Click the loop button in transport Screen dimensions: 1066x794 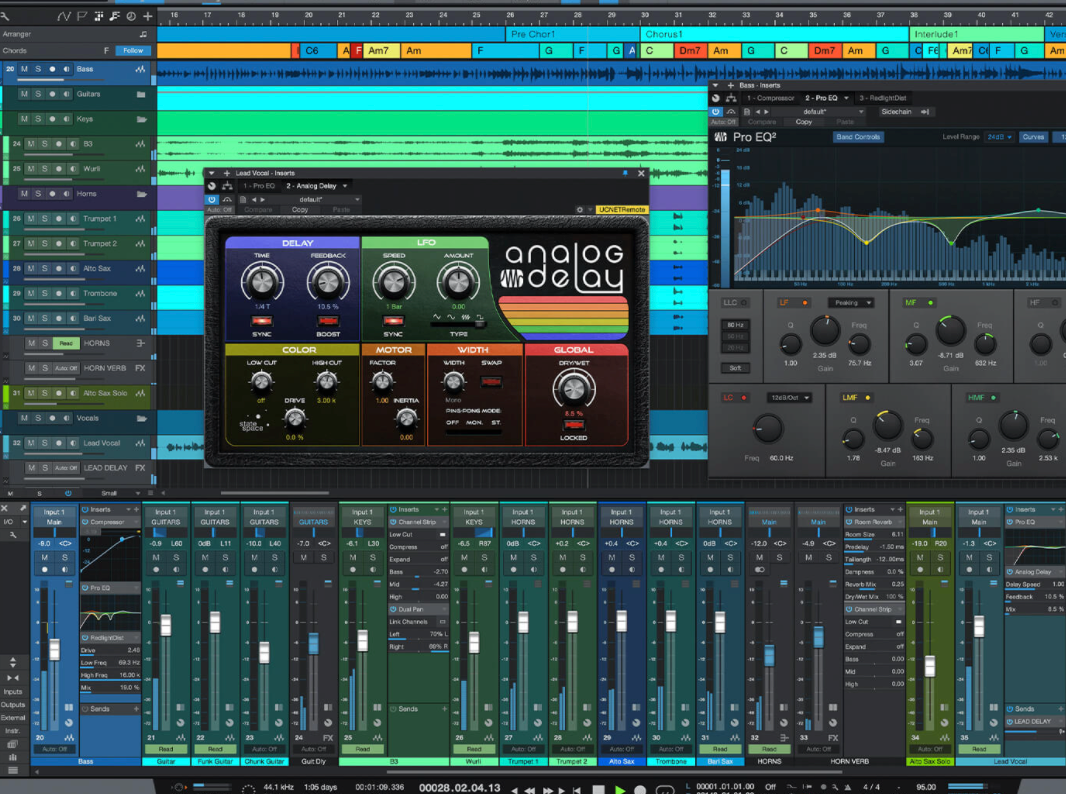664,789
